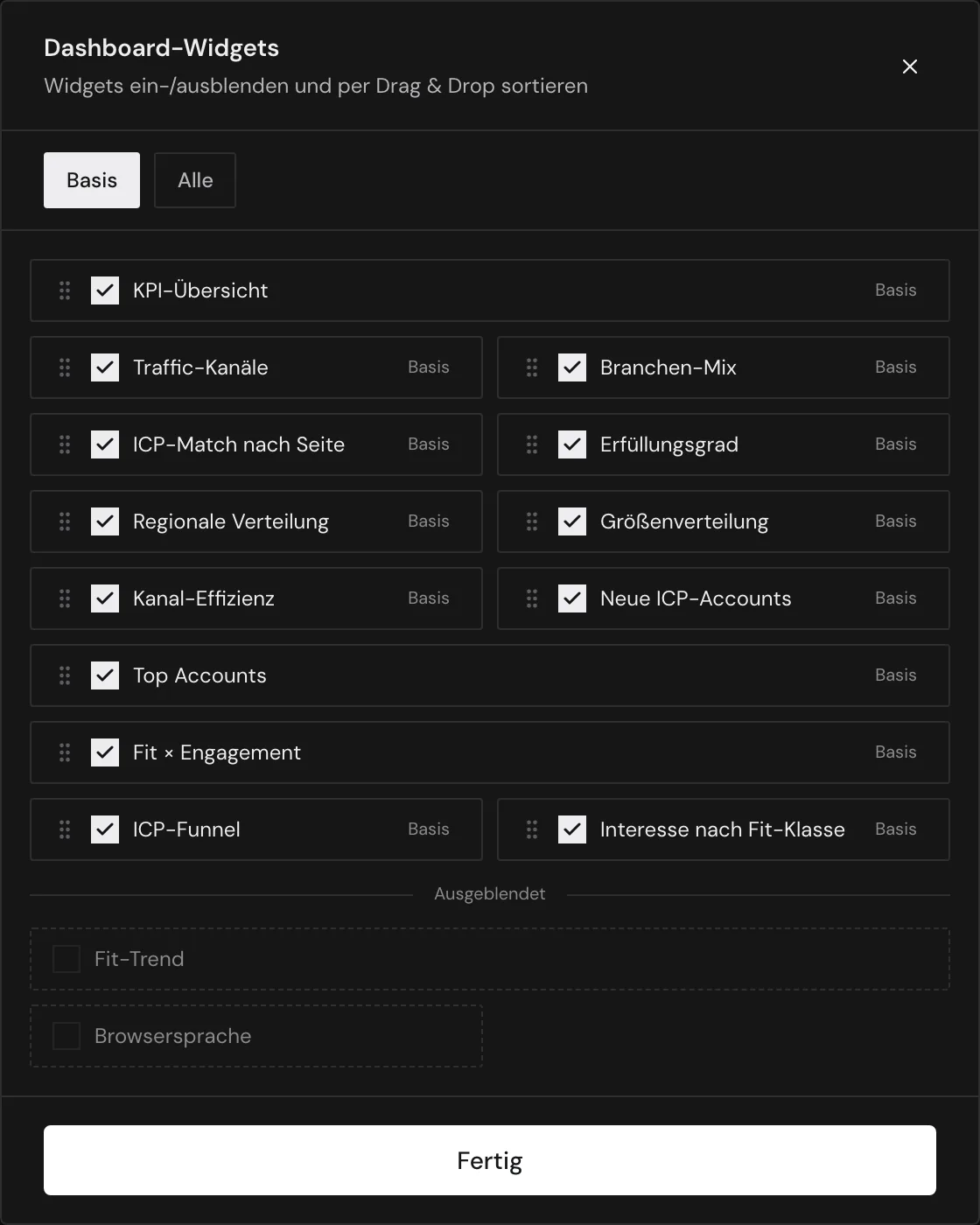The height and width of the screenshot is (1225, 980).
Task: Grab the drag handle for Traffic-Kanäle
Action: click(65, 367)
